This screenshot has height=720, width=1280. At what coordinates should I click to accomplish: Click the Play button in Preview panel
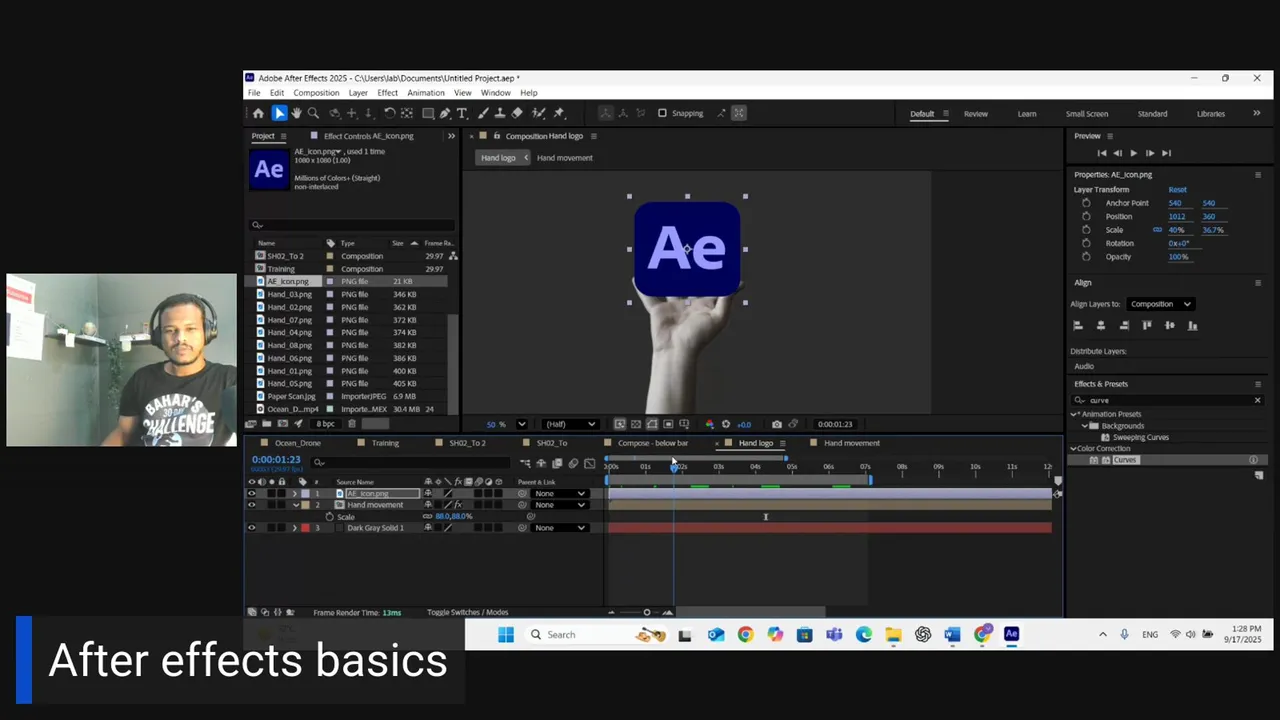click(x=1133, y=153)
